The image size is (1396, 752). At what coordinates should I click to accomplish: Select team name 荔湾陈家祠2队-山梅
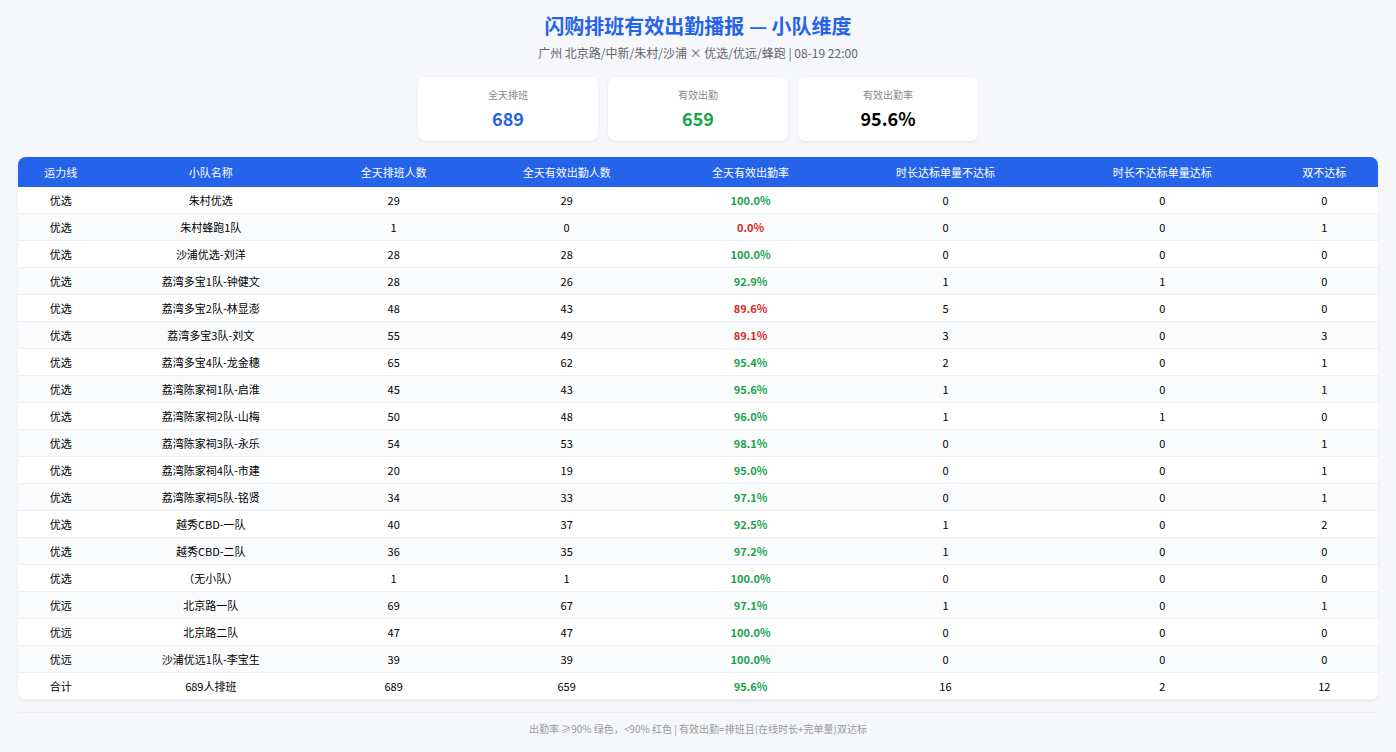211,417
